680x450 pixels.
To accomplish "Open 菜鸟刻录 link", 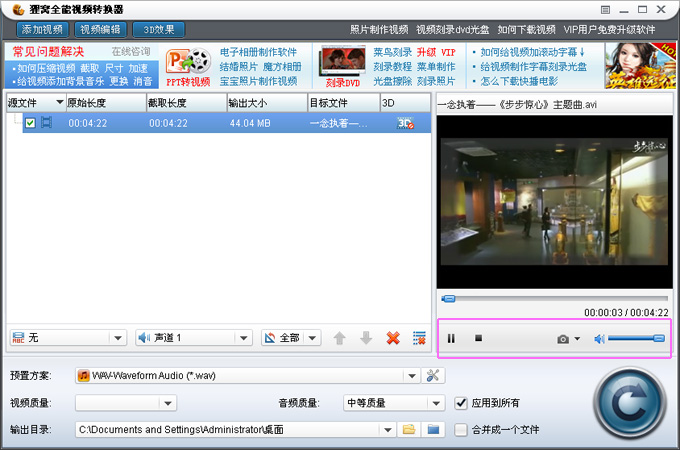I will click(392, 52).
